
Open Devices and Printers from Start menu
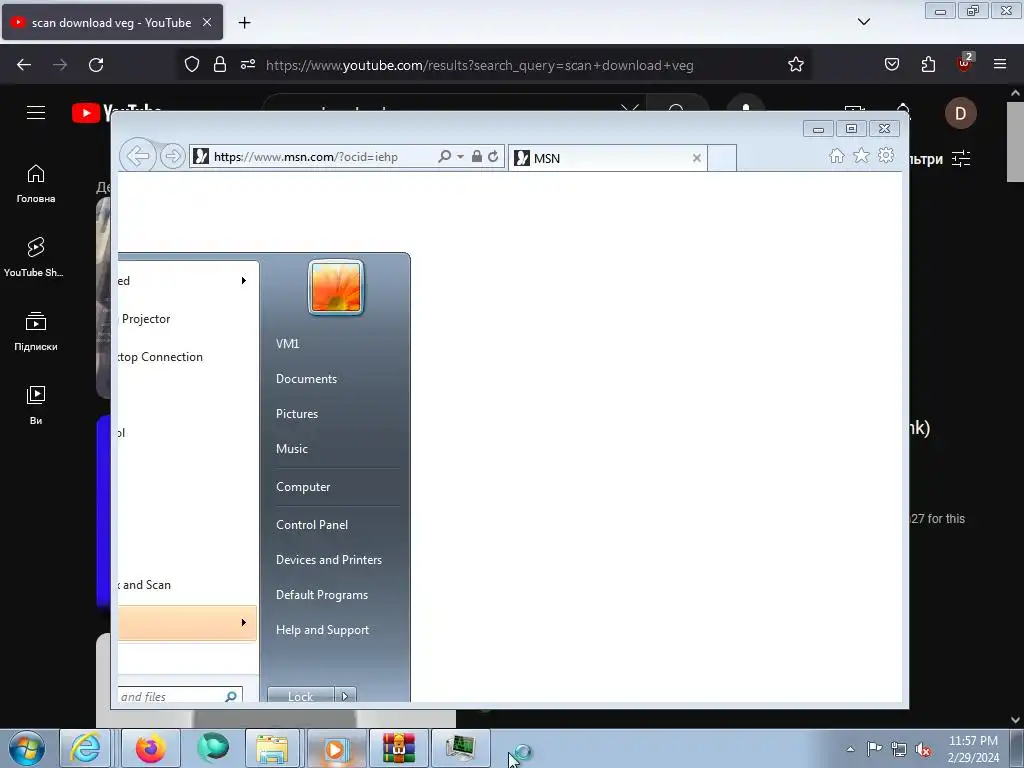(328, 560)
